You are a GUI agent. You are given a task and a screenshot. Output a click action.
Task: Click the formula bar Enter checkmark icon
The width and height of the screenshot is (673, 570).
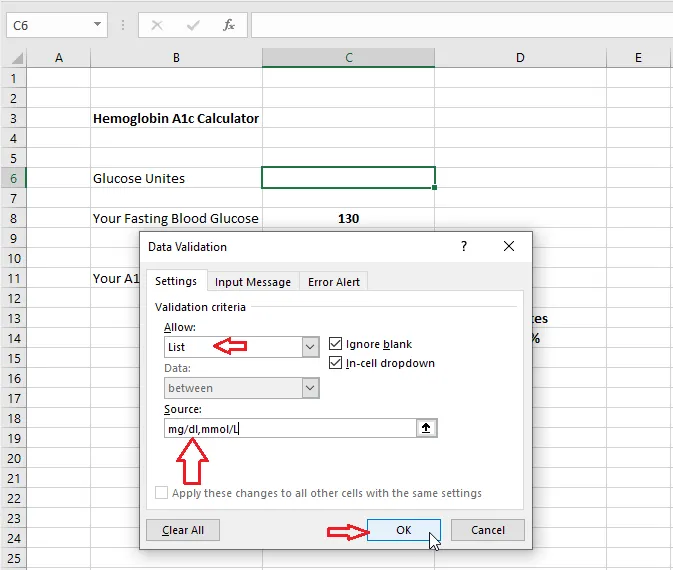tap(193, 26)
